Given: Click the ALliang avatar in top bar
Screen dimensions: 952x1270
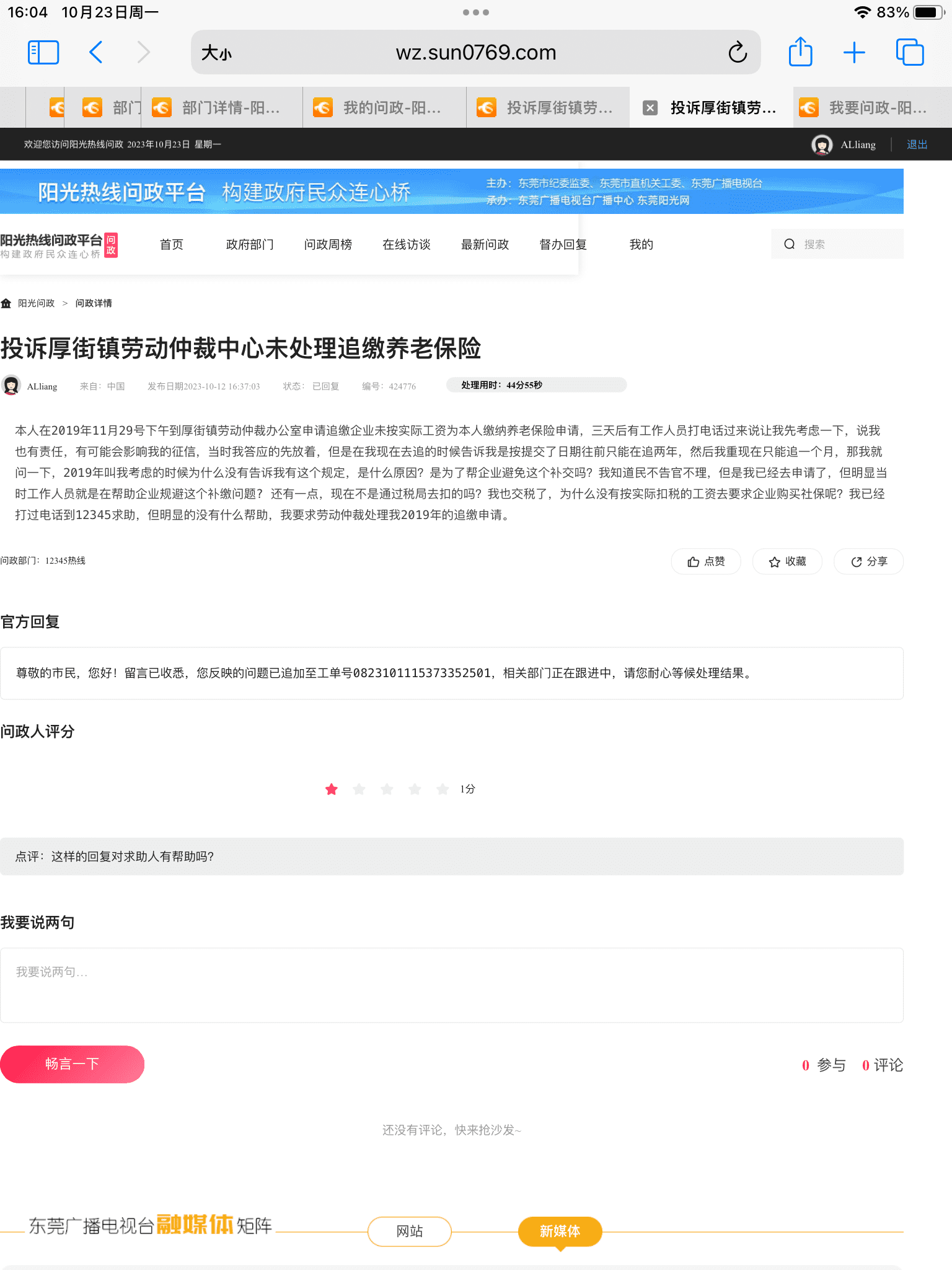Looking at the screenshot, I should point(822,144).
